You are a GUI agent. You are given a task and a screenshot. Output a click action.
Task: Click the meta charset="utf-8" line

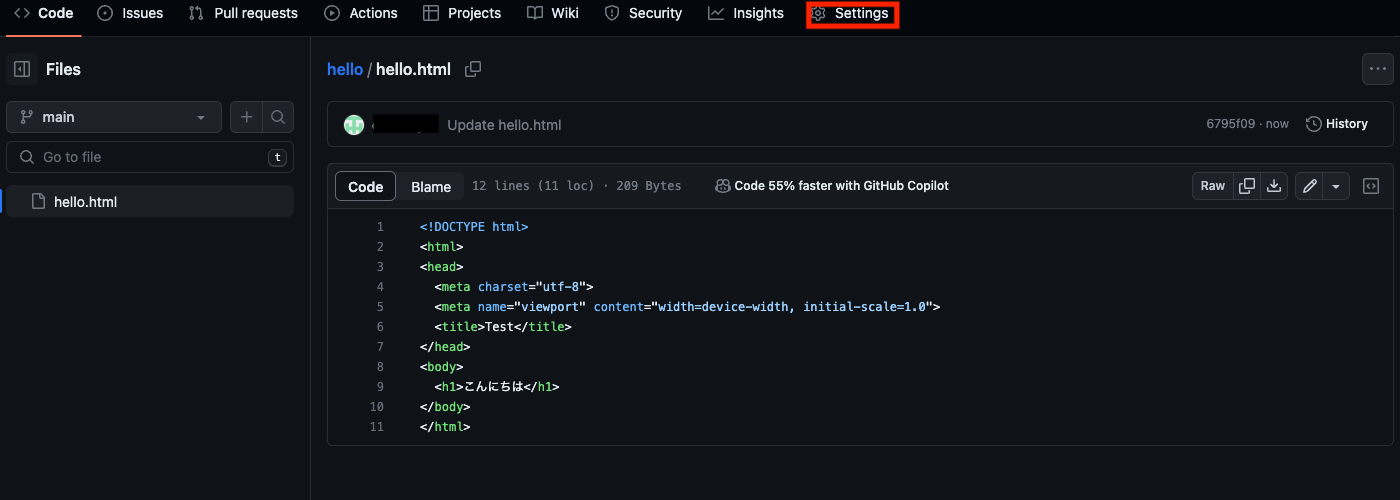coord(514,287)
